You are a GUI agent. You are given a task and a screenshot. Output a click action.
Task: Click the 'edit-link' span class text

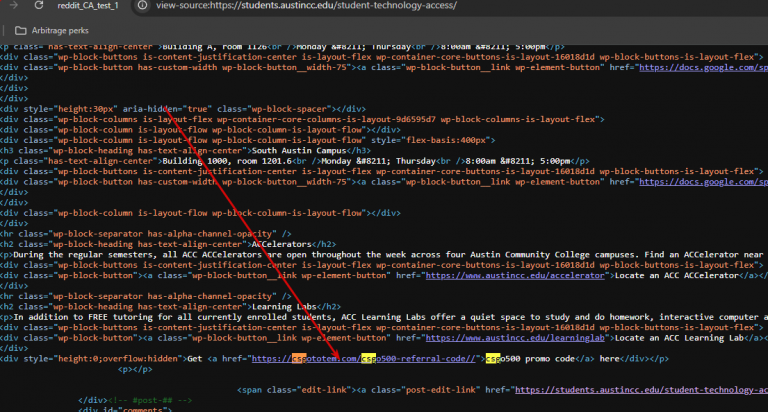326,390
